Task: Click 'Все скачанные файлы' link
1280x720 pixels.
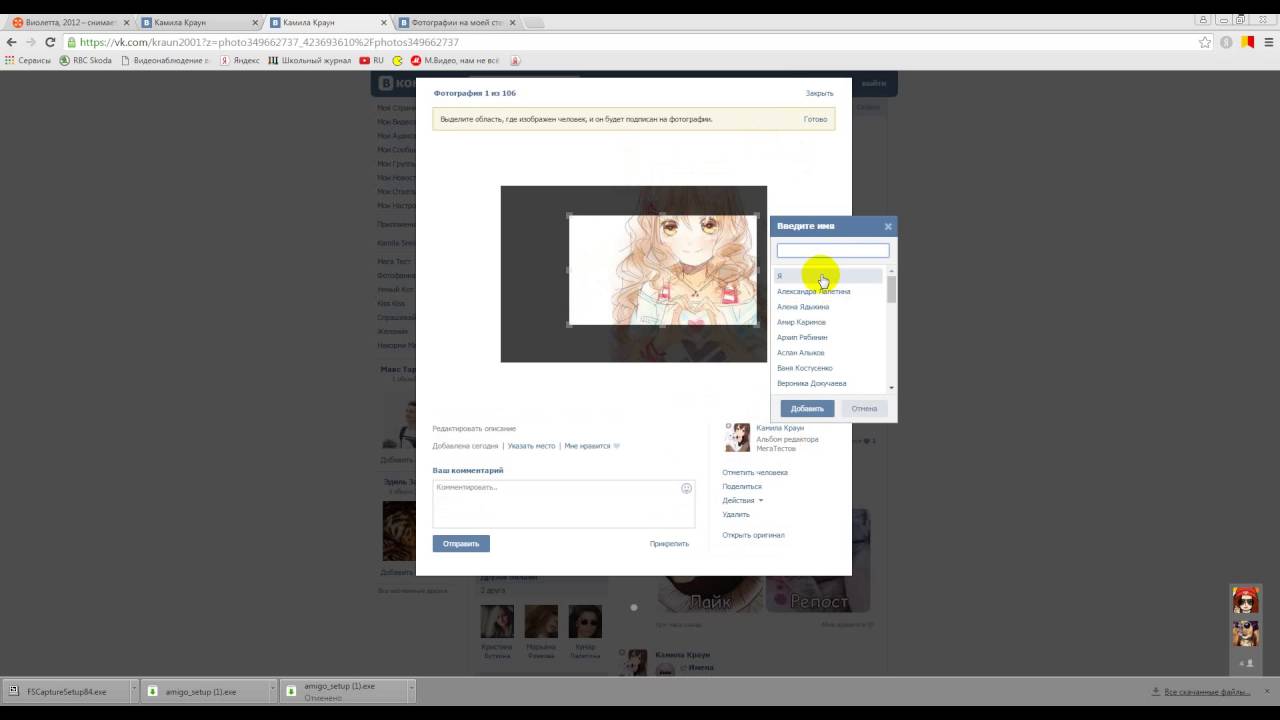Action: 1200,691
